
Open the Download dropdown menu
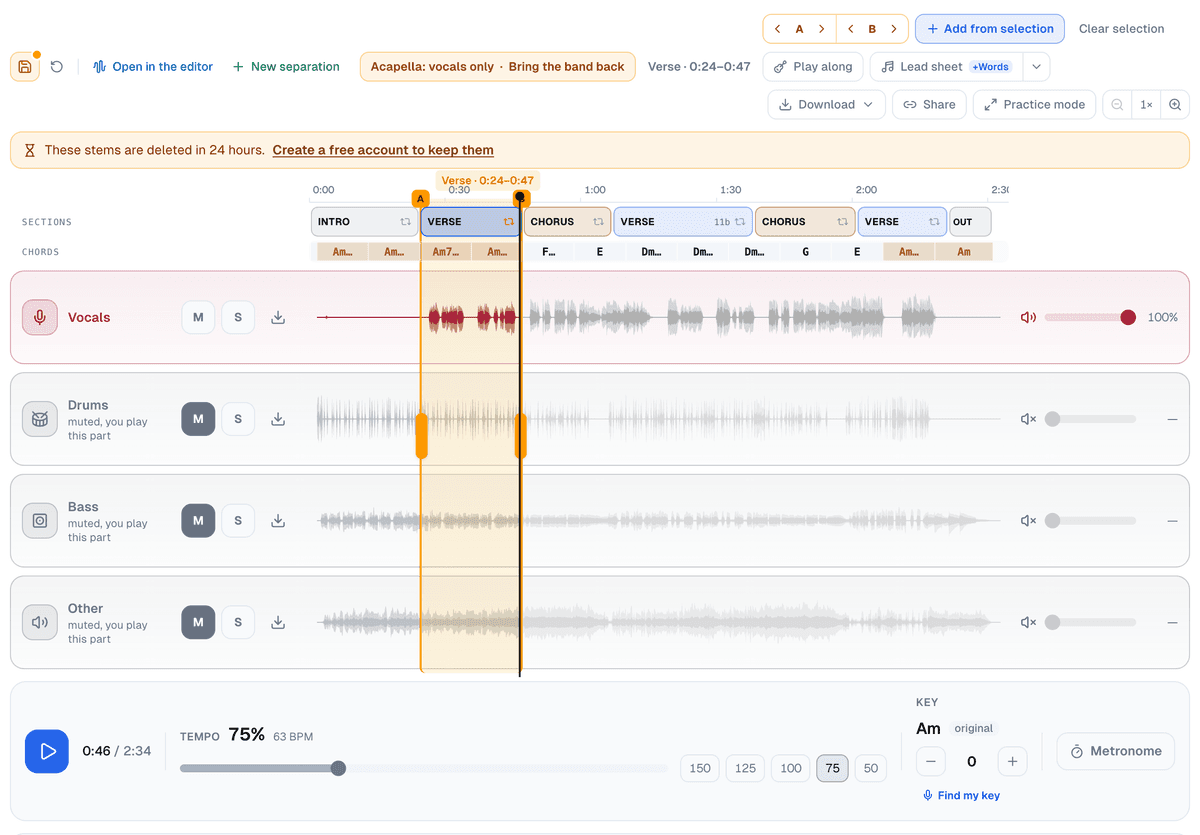[x=826, y=104]
